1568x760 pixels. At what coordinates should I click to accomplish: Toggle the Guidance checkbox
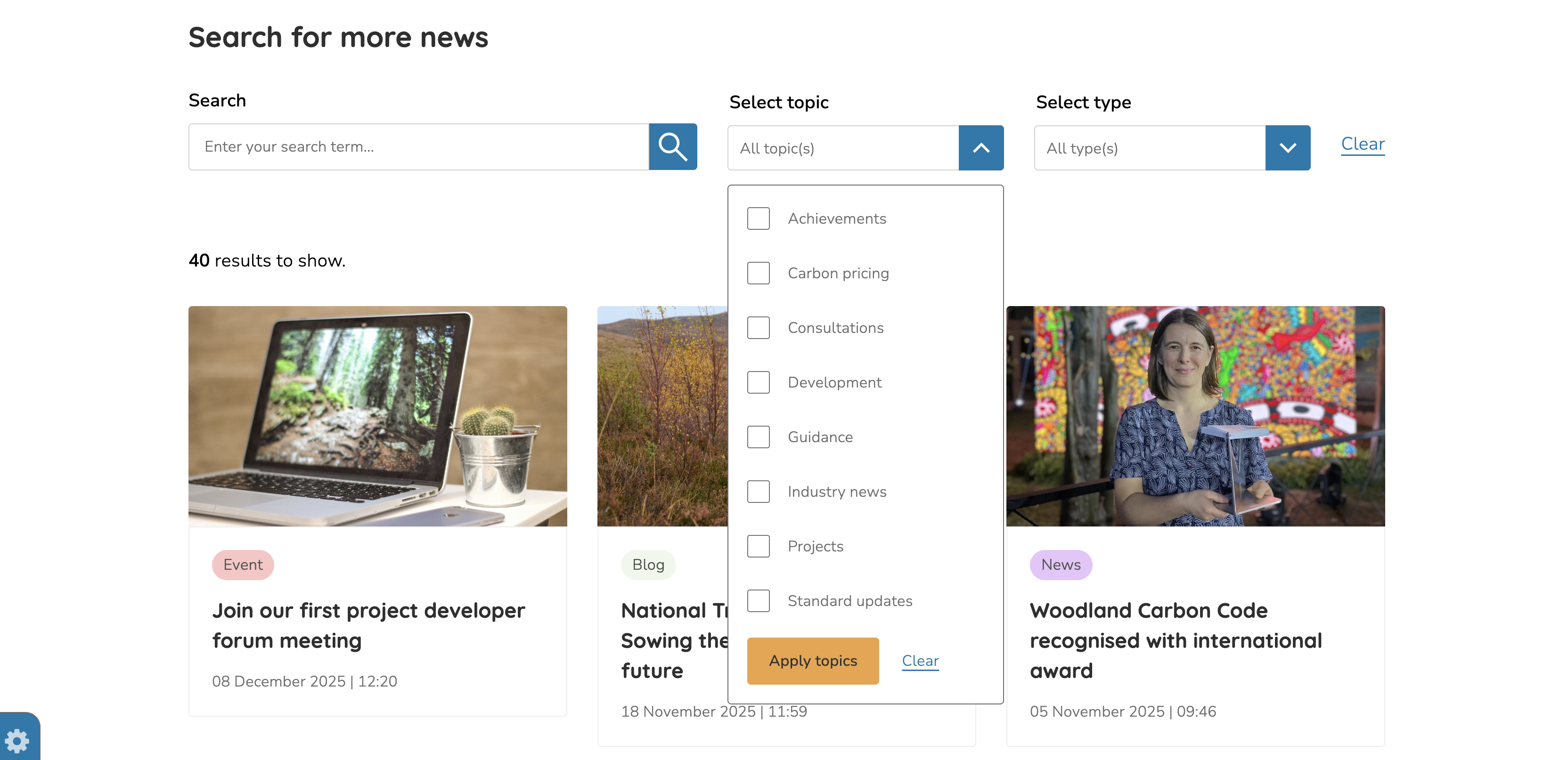point(759,437)
